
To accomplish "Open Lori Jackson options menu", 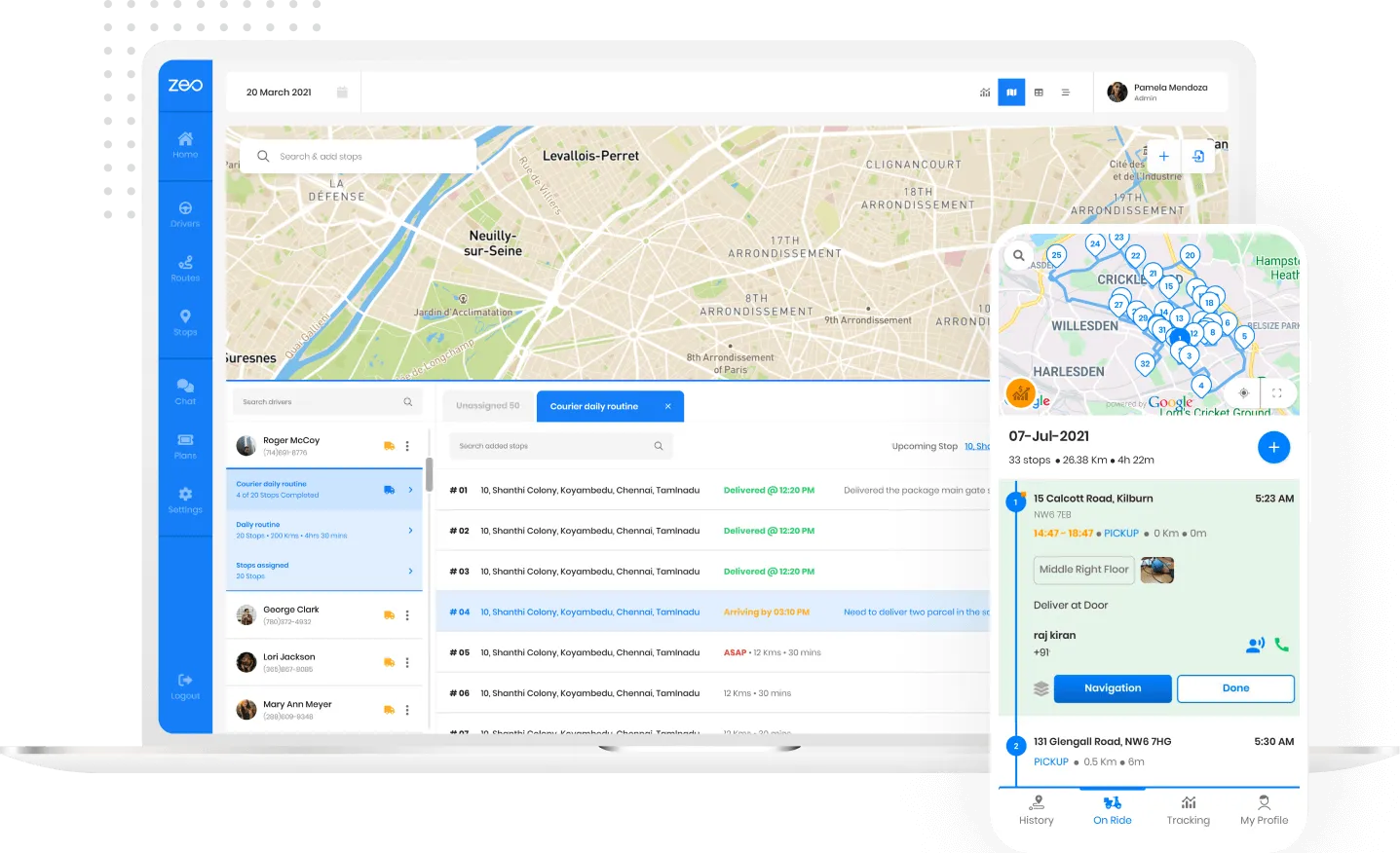I will tap(407, 662).
